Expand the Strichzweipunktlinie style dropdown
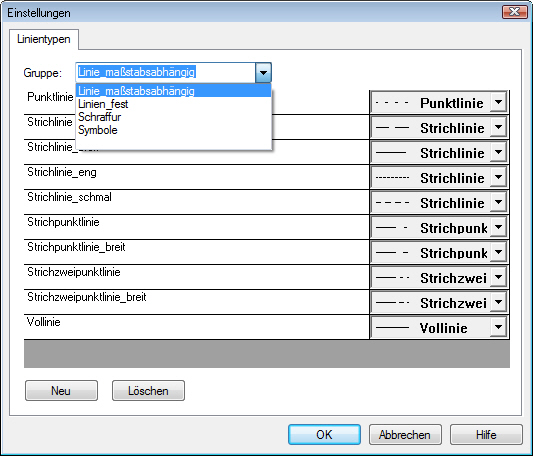533x456 pixels. tap(498, 277)
